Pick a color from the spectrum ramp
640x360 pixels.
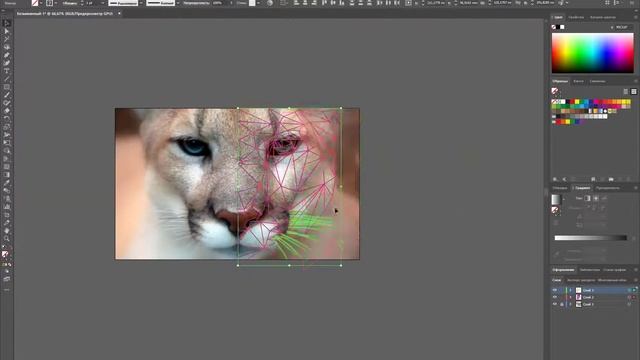(x=593, y=53)
